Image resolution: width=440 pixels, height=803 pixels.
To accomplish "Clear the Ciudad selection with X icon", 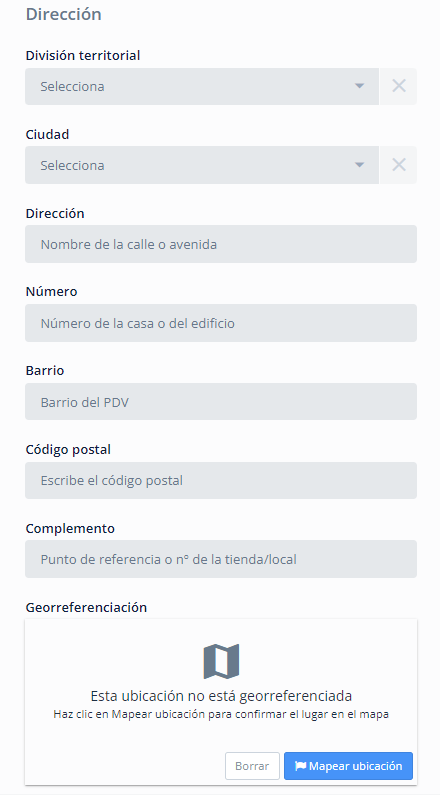I will tap(399, 165).
